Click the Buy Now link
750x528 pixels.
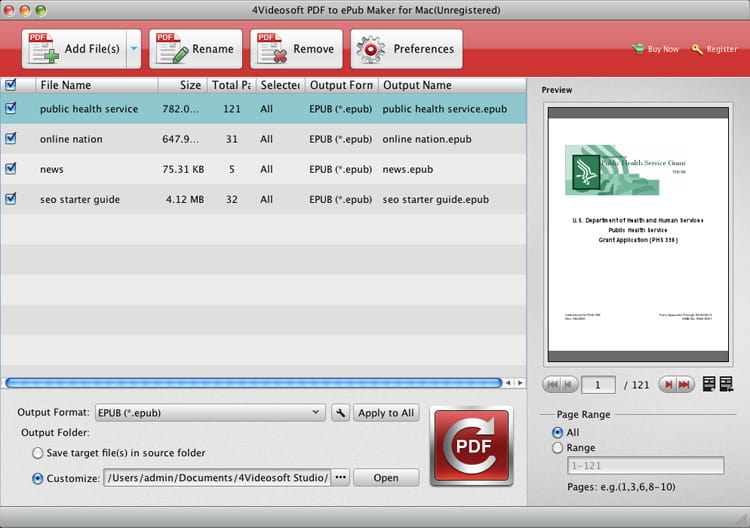655,49
